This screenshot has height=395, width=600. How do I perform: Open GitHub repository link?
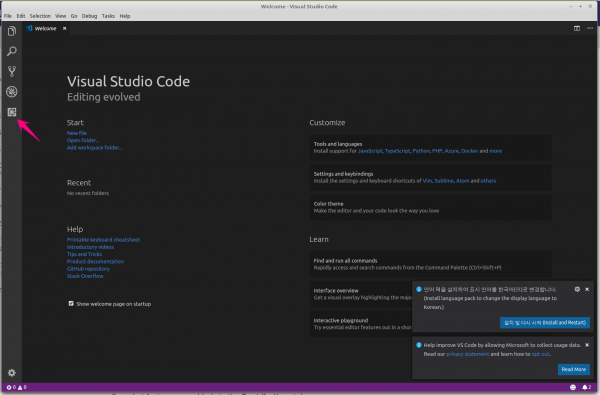point(88,269)
